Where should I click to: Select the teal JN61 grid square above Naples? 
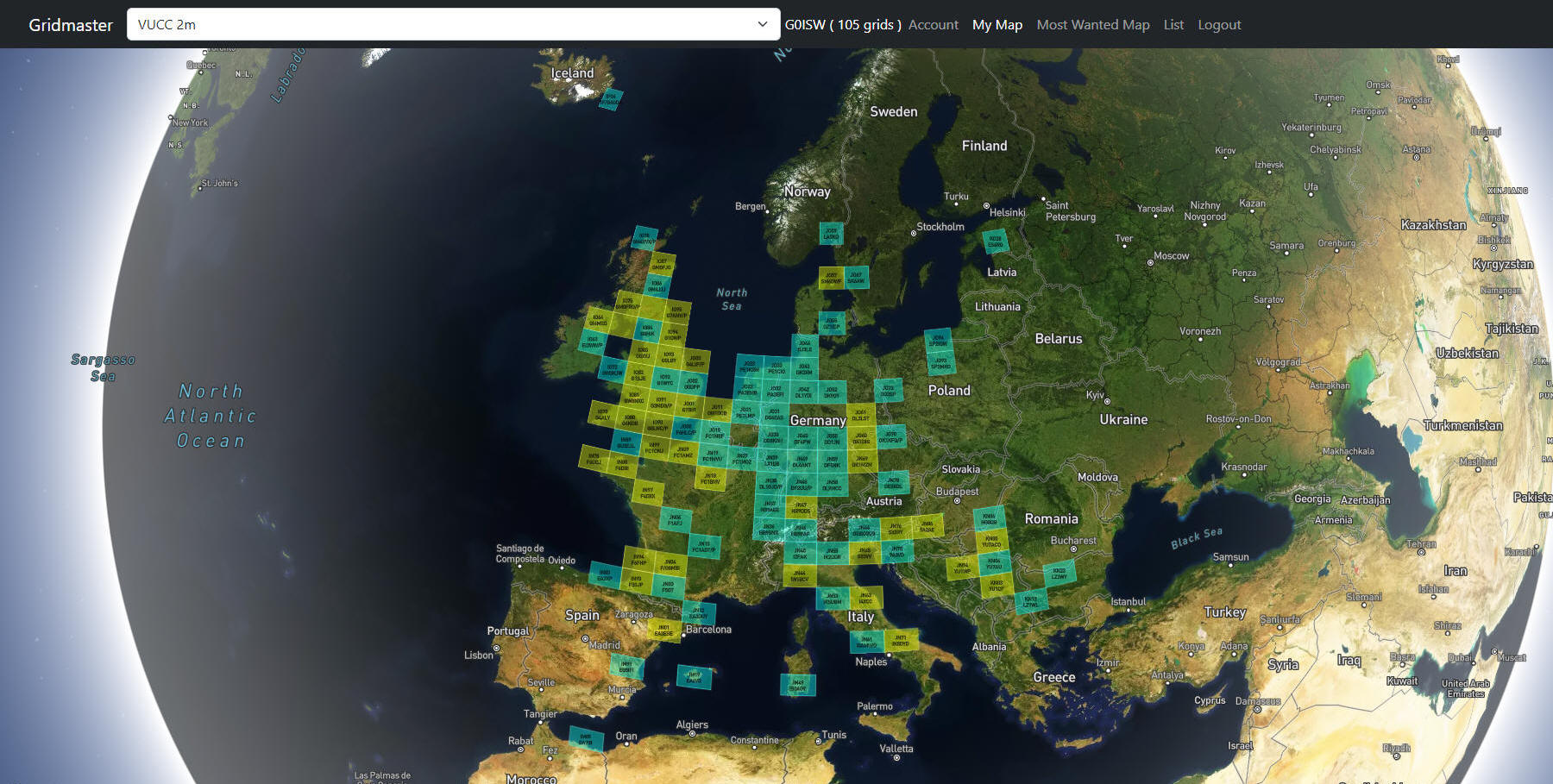point(866,642)
